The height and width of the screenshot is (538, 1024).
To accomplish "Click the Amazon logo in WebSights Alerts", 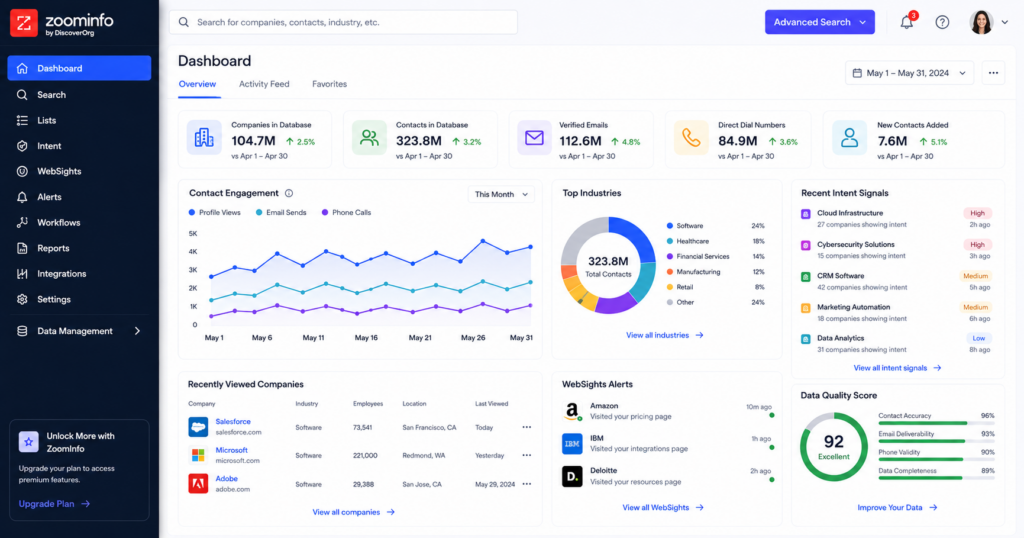I will [x=572, y=411].
